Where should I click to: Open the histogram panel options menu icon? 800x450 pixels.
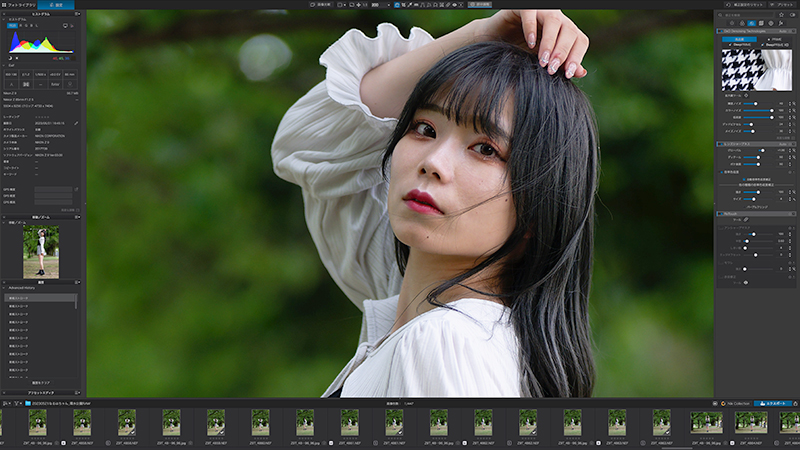pyautogui.click(x=78, y=14)
